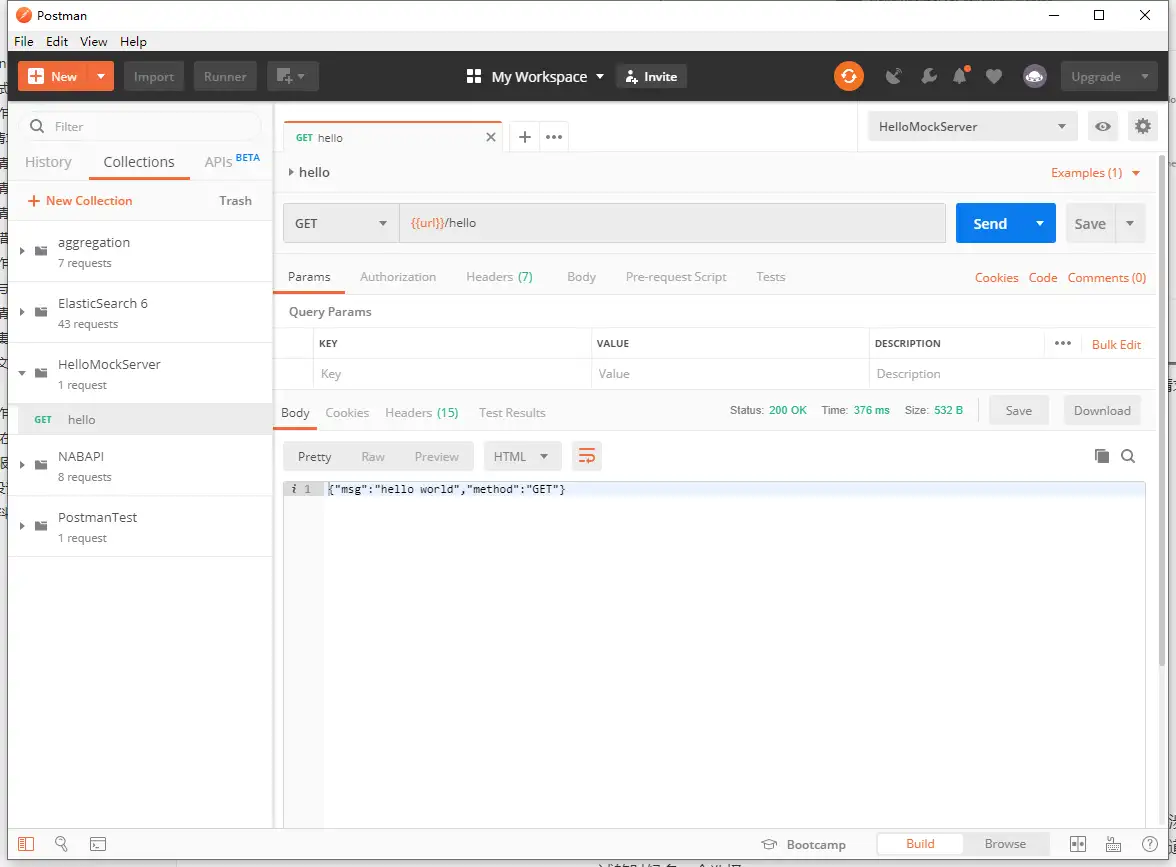Search within the response body
This screenshot has height=867, width=1176.
(1128, 456)
